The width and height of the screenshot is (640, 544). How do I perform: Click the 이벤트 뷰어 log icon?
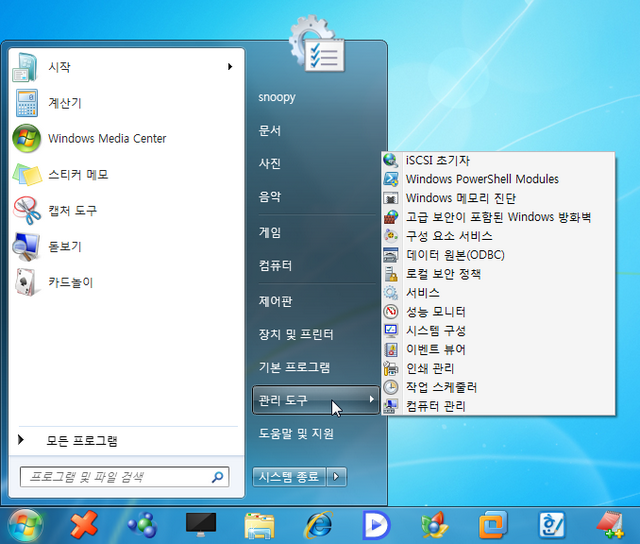pos(391,349)
